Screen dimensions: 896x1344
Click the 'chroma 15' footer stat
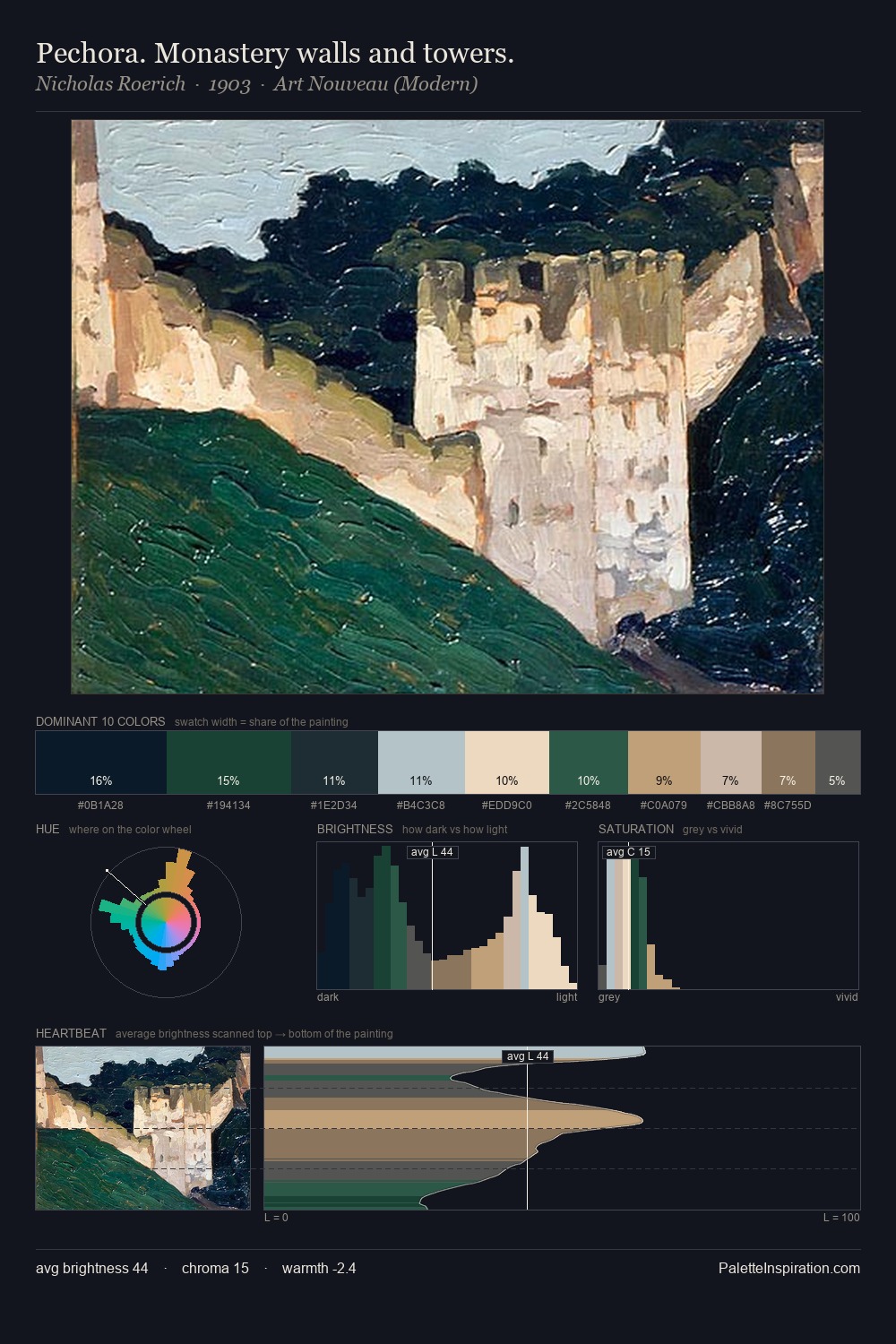click(x=215, y=1268)
